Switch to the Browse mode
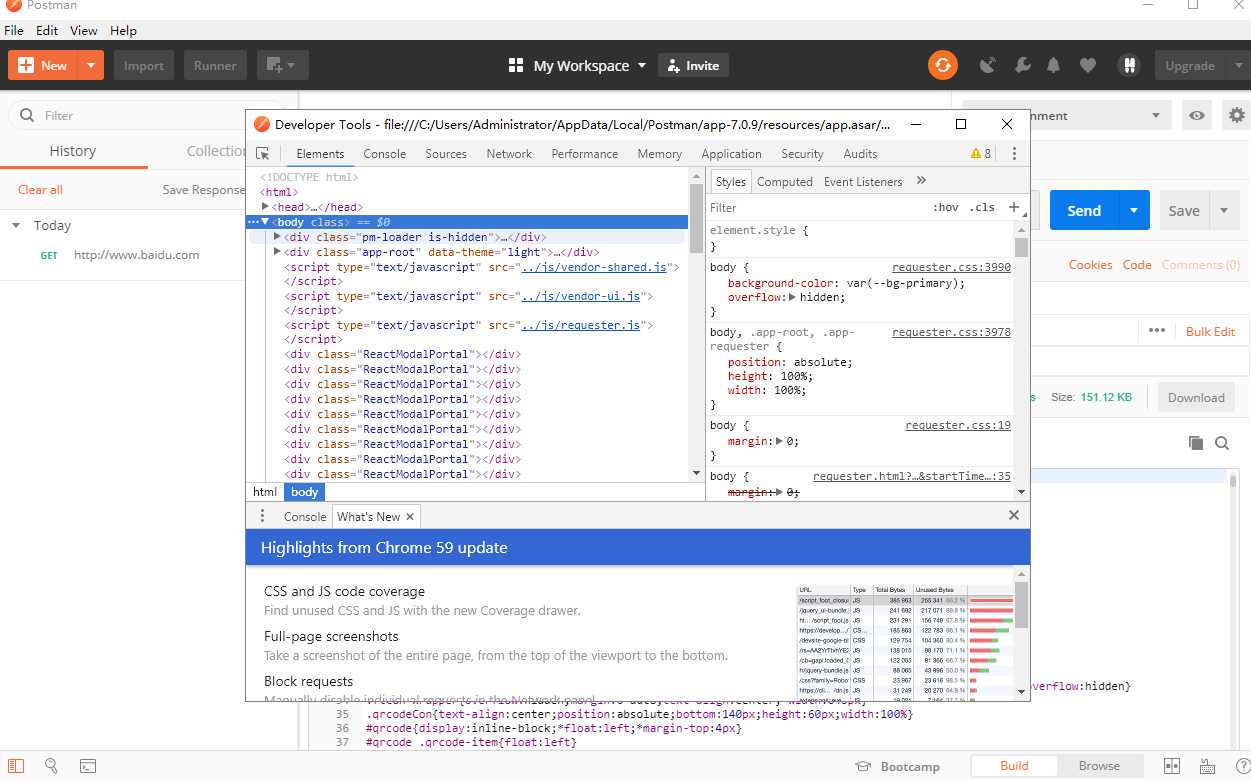 1099,766
